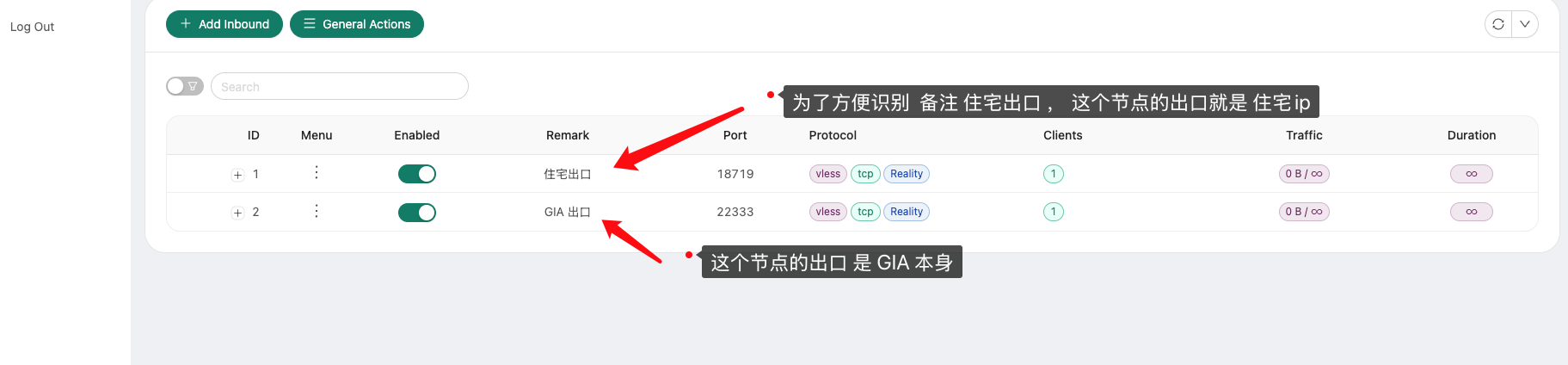
Task: Open the auto-refresh dropdown chevron
Action: [x=1525, y=24]
